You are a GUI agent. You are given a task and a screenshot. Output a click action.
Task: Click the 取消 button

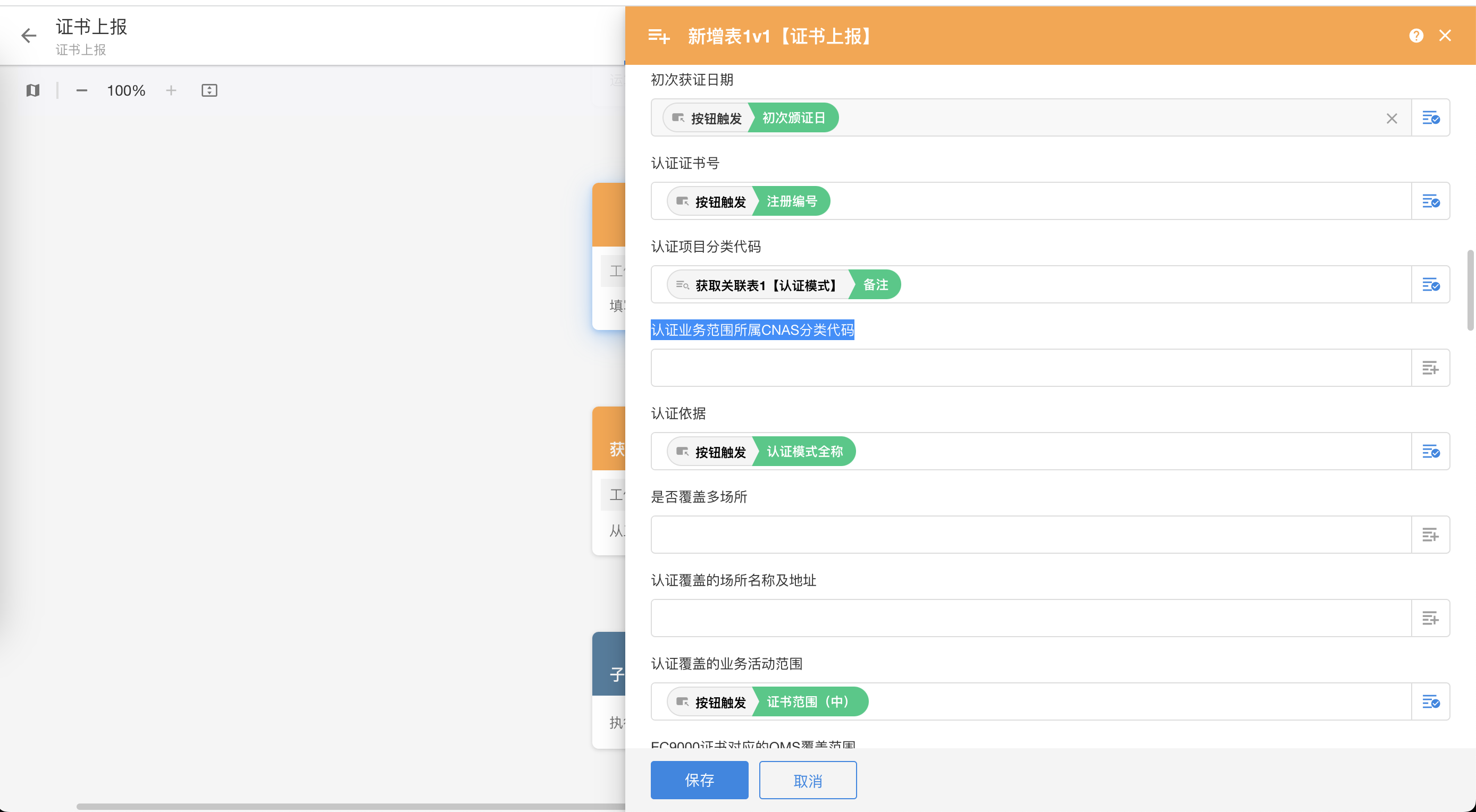click(x=807, y=780)
